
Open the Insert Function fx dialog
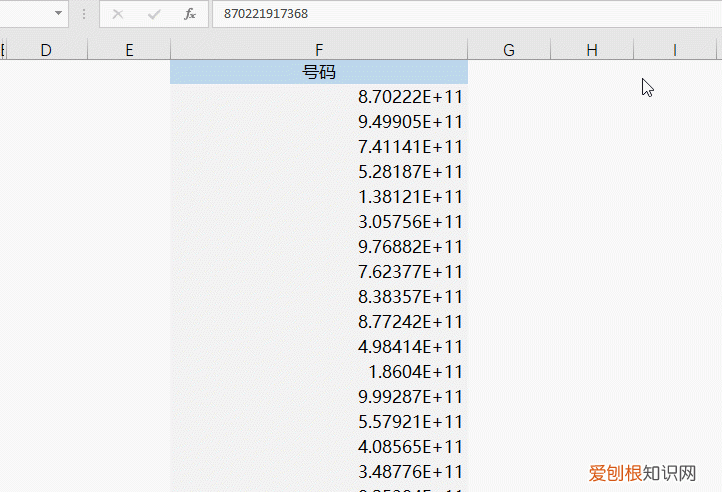189,14
